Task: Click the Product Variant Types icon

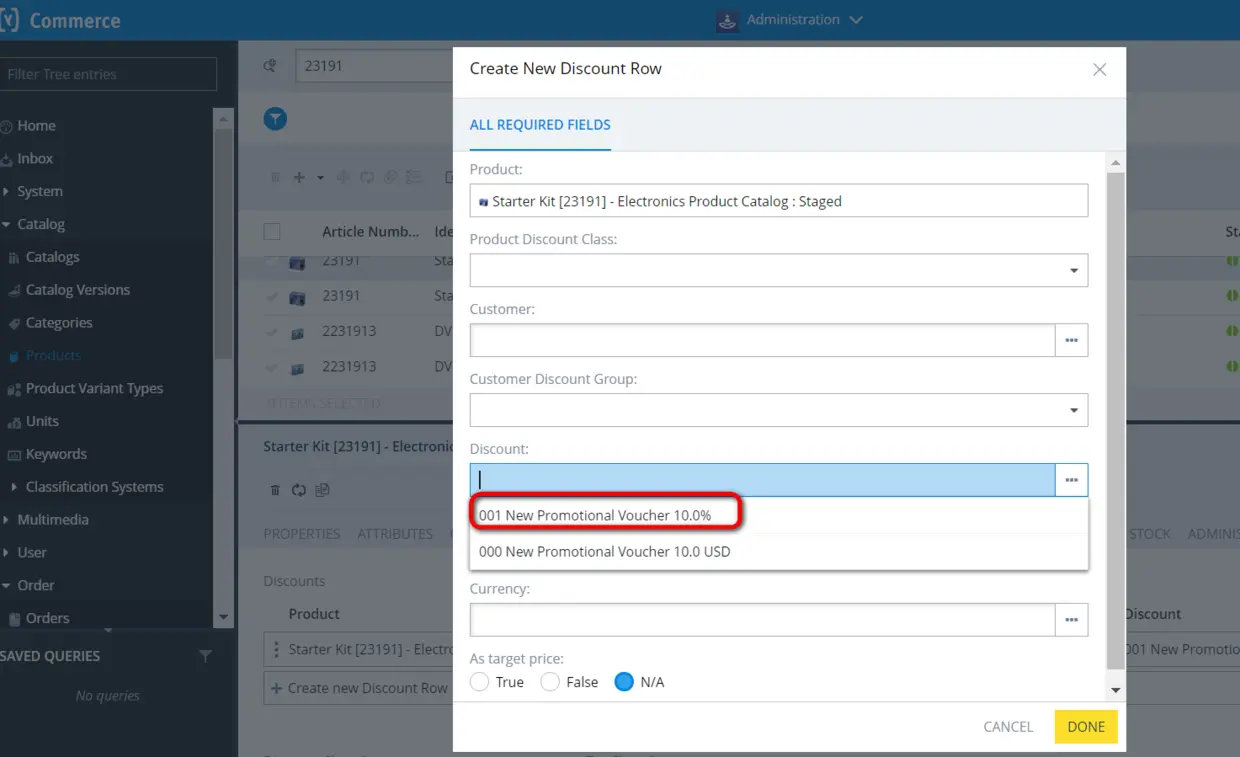Action: pos(14,389)
